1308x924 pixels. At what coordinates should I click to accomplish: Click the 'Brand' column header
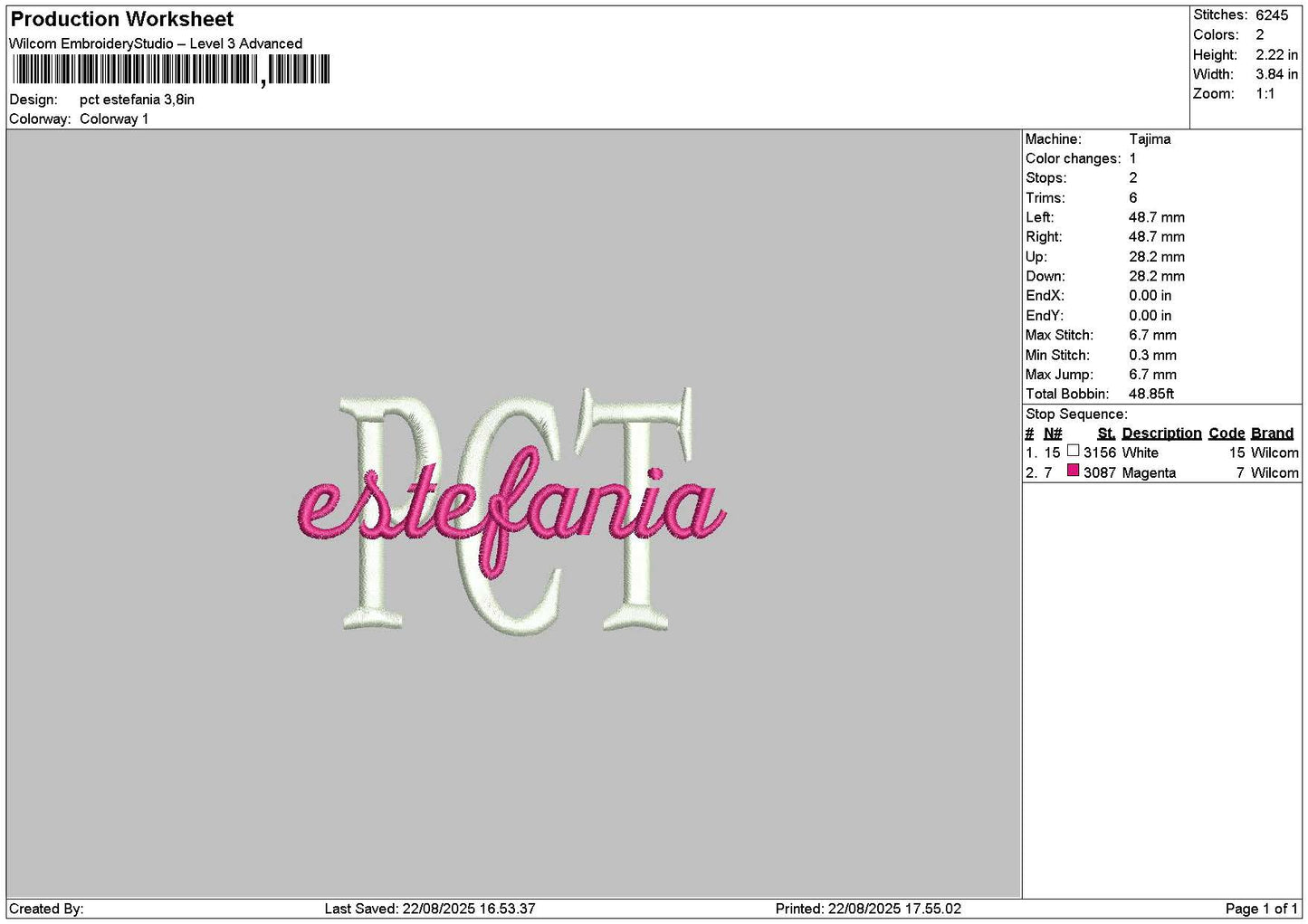click(x=1273, y=433)
